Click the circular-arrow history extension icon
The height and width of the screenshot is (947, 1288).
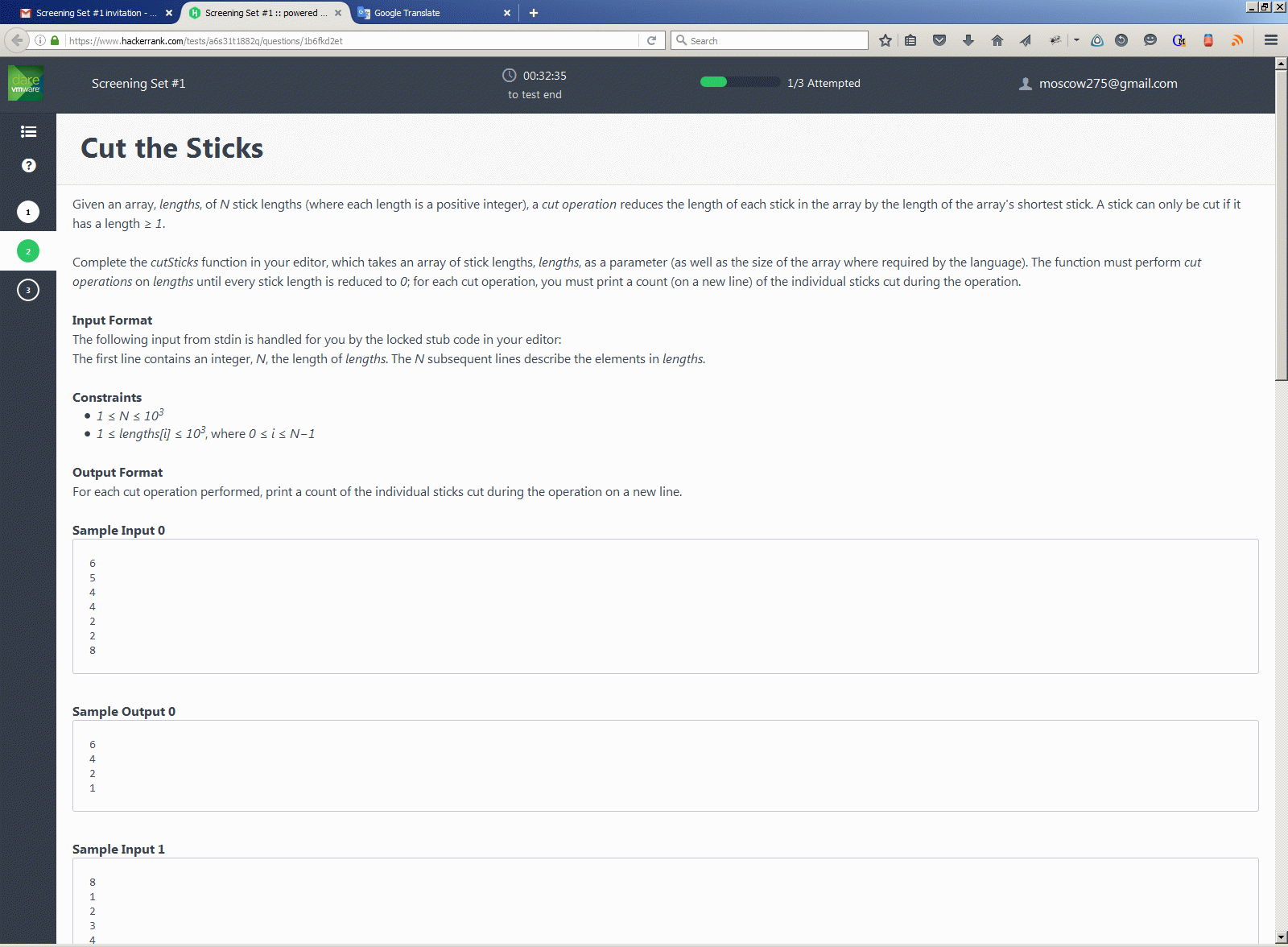[1121, 40]
